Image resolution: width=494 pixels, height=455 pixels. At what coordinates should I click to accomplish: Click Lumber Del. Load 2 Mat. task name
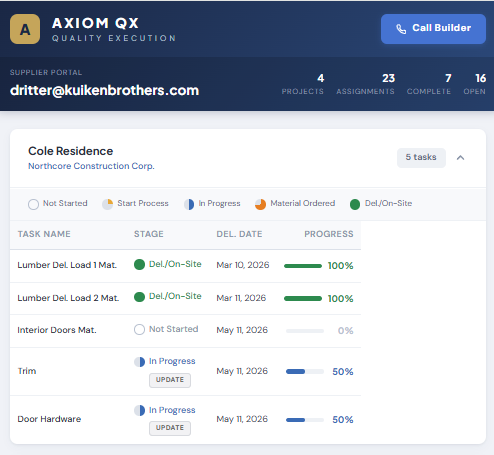click(68, 298)
